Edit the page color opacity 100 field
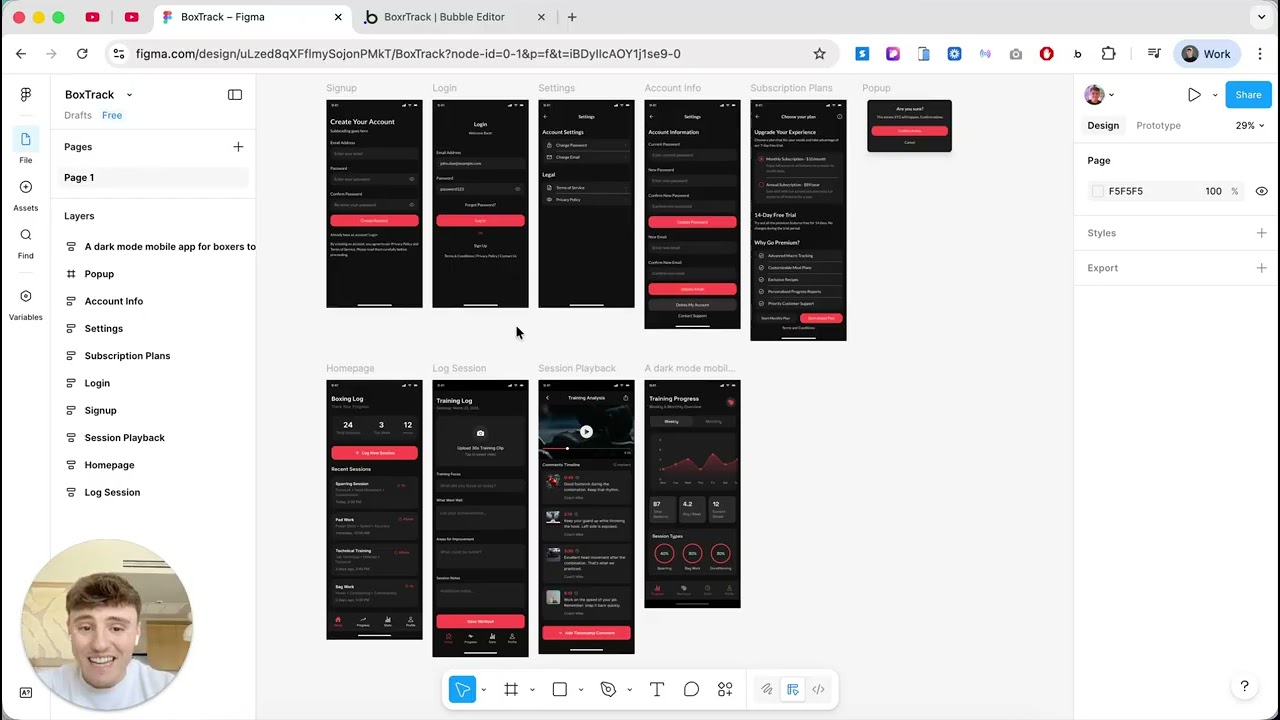 1213,191
